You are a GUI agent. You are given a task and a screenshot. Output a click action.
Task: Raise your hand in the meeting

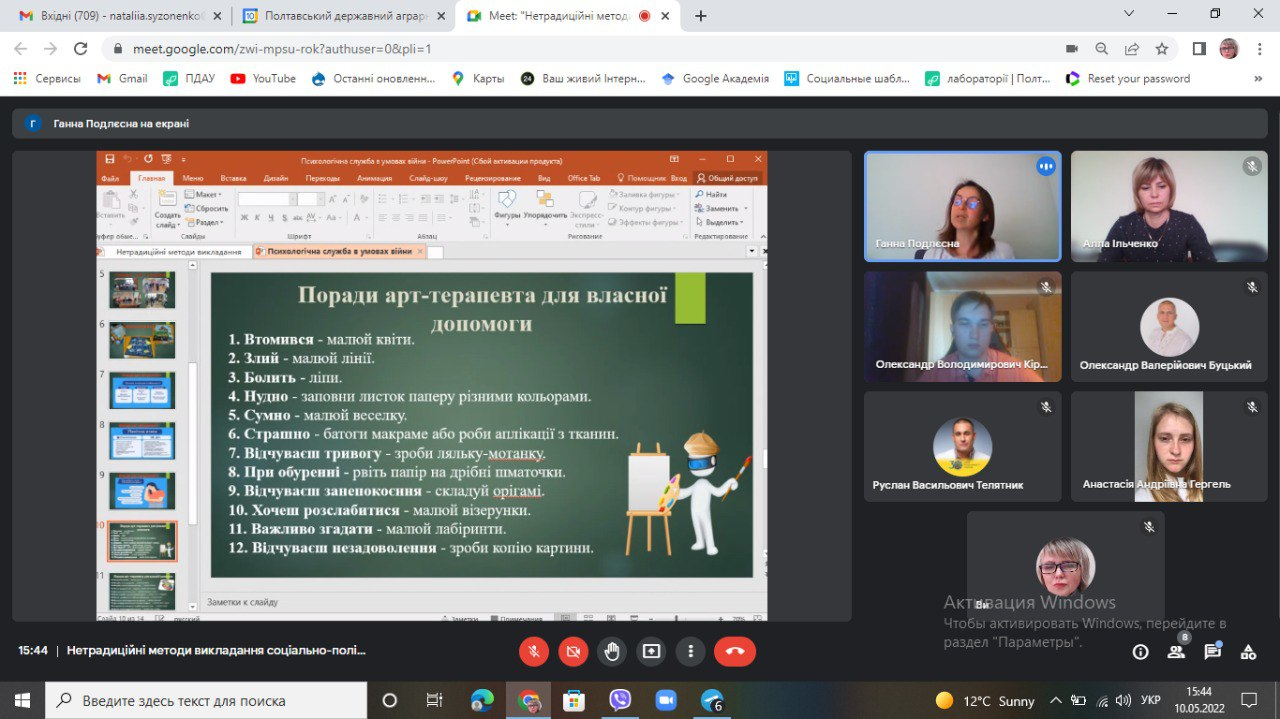(612, 651)
